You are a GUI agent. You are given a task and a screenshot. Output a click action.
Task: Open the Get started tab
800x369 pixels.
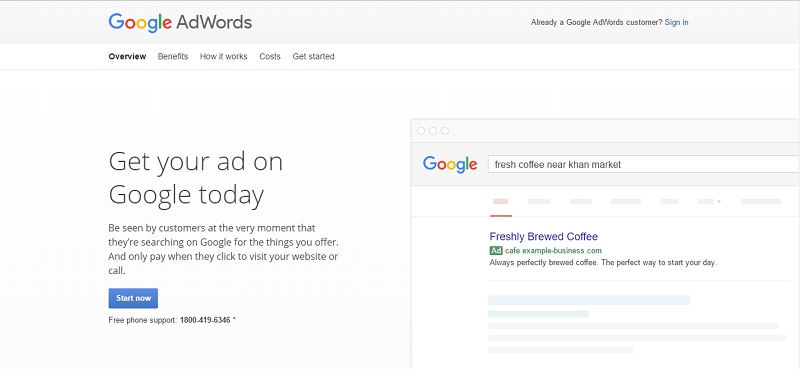[x=313, y=56]
